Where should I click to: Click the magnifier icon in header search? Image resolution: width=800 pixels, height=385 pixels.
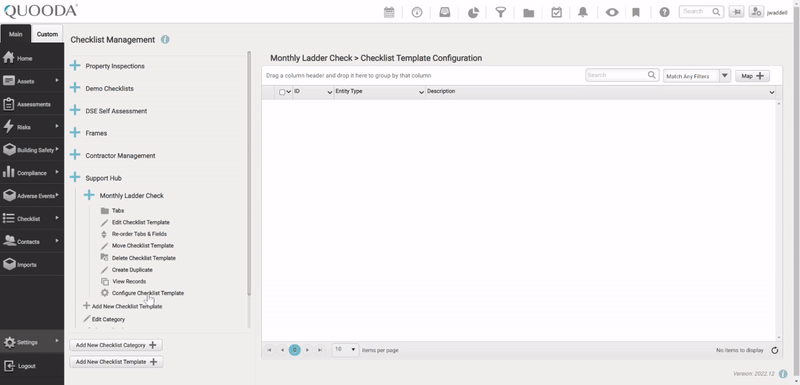pos(716,12)
